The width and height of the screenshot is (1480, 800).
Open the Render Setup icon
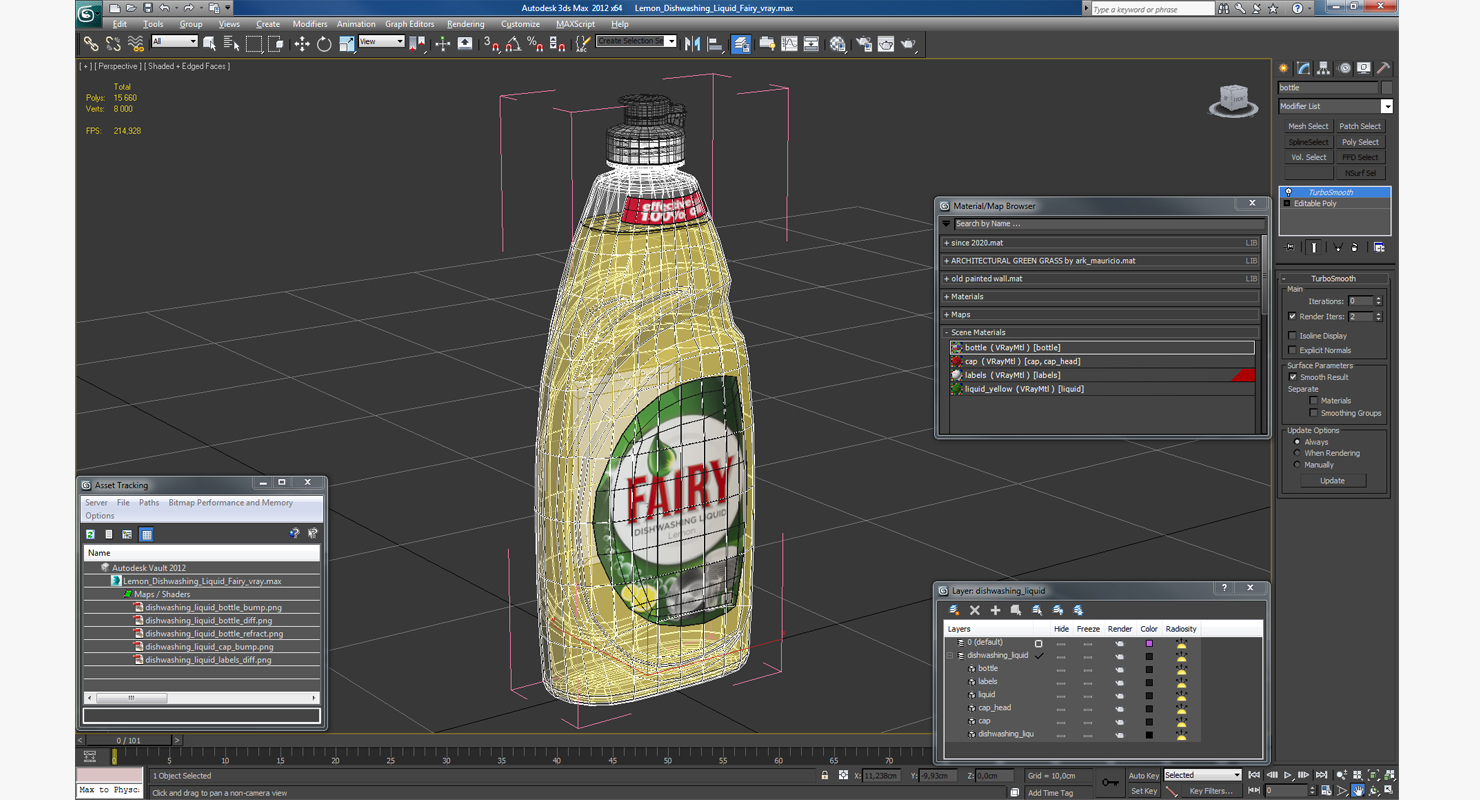[863, 44]
